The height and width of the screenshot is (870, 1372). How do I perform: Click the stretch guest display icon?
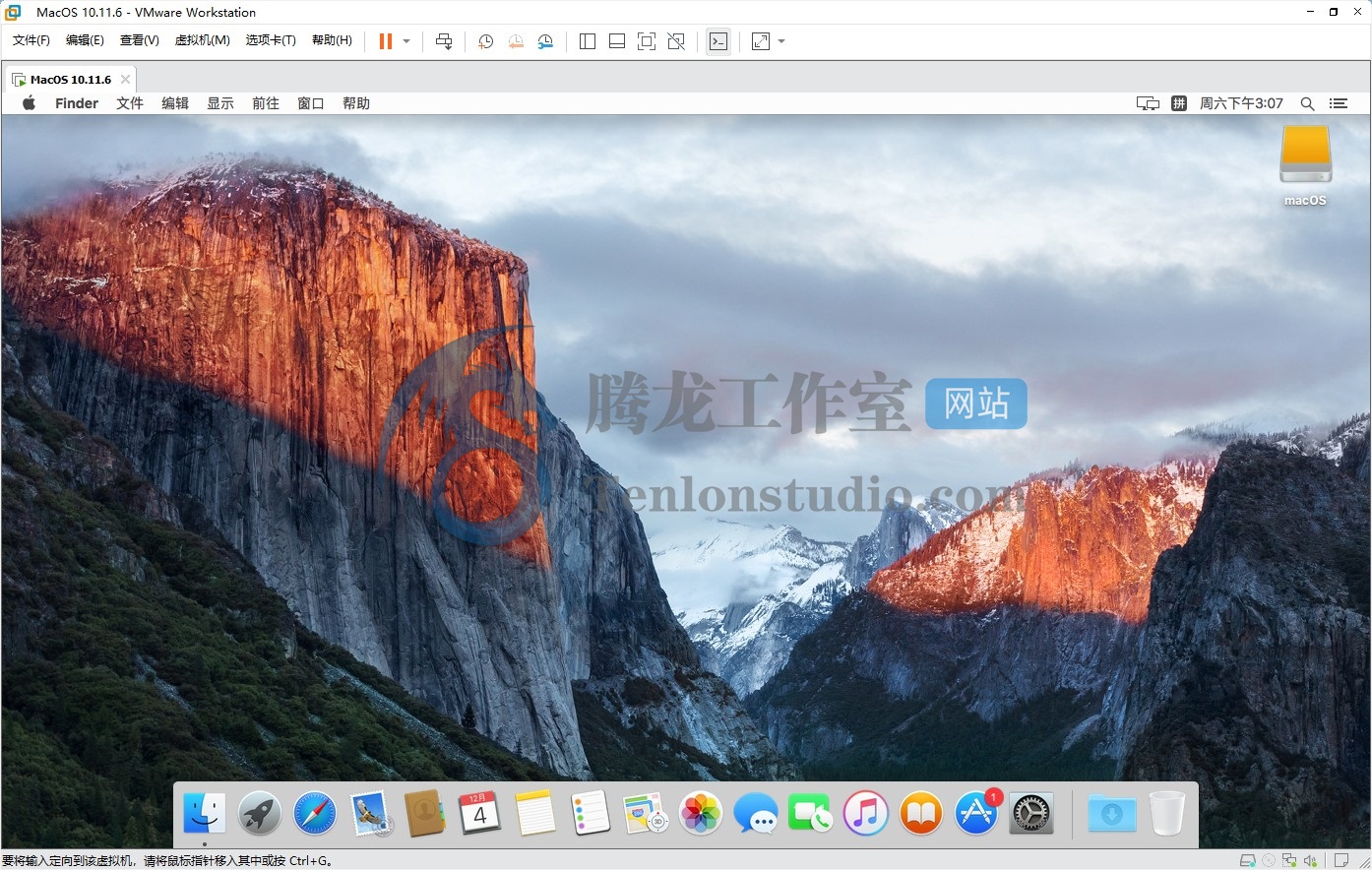pyautogui.click(x=761, y=41)
